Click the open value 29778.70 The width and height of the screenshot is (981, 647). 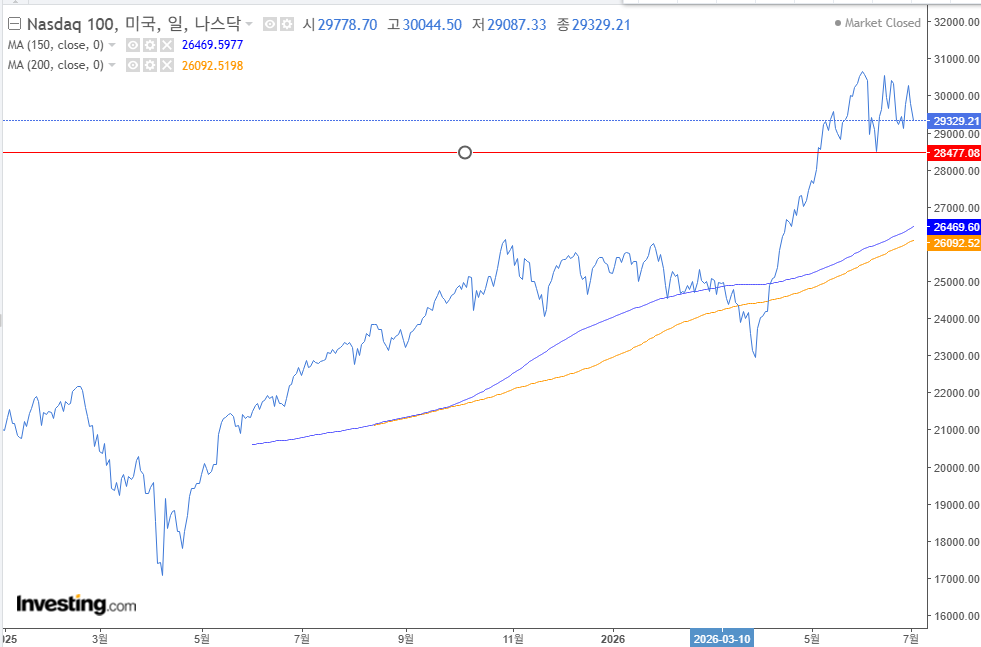coord(347,24)
